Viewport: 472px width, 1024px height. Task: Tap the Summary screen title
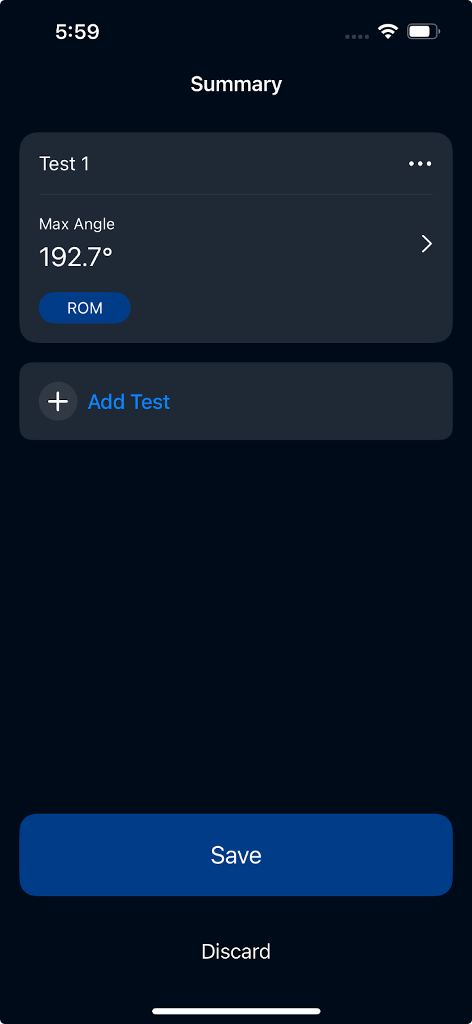click(x=236, y=84)
